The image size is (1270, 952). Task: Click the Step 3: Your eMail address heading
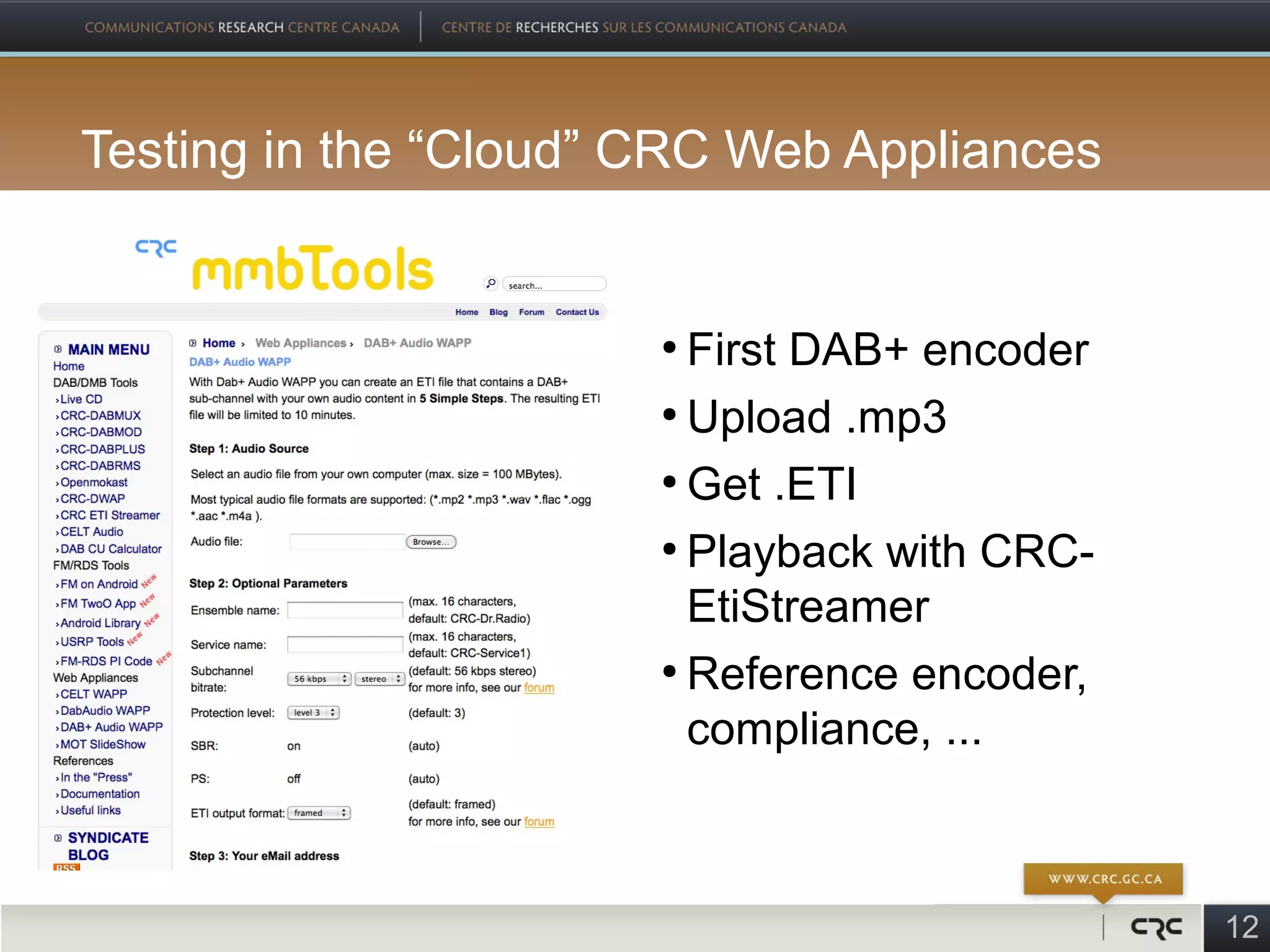point(264,856)
